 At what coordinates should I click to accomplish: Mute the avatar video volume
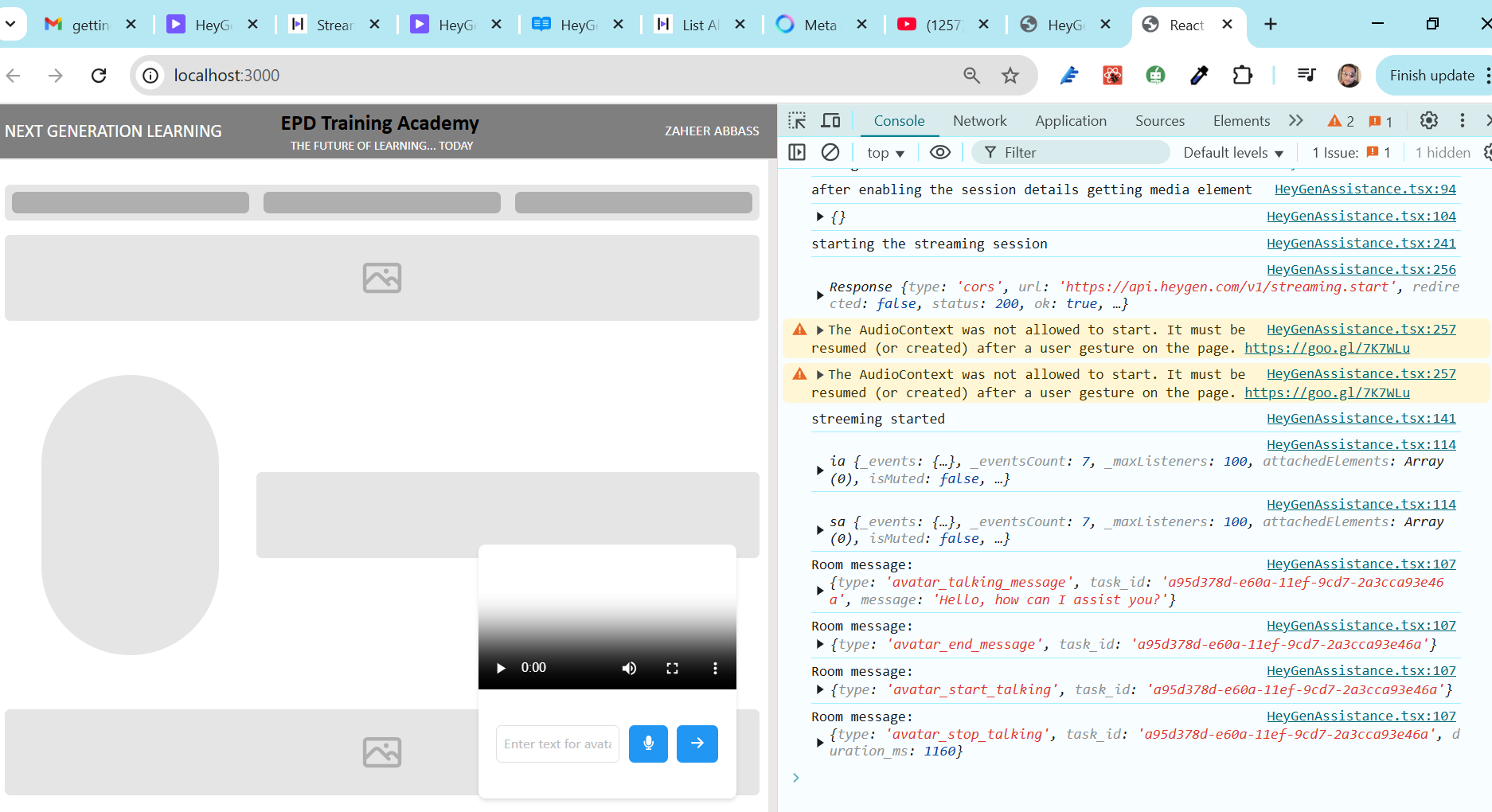pos(629,668)
